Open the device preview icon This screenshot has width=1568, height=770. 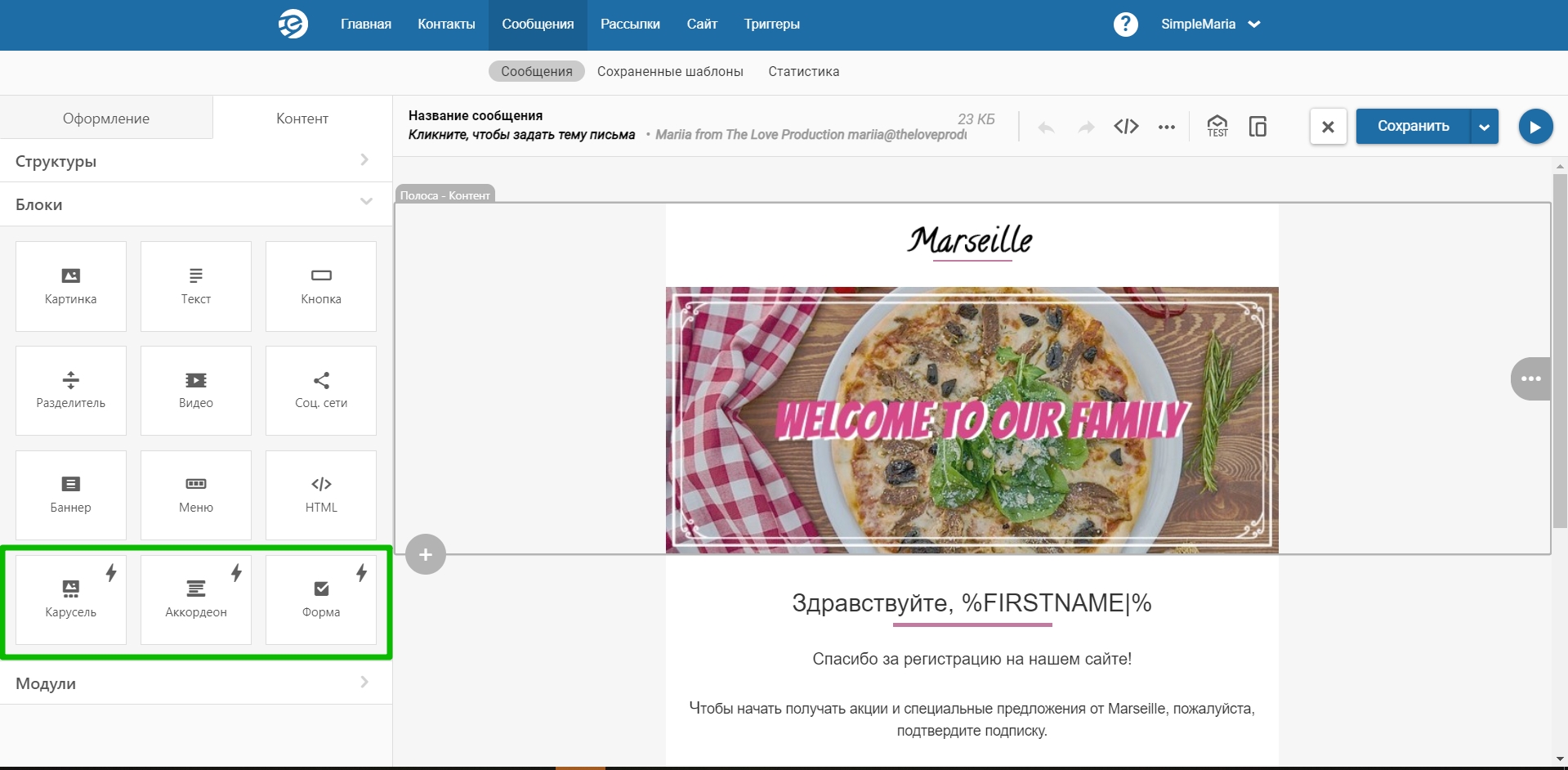[x=1258, y=126]
